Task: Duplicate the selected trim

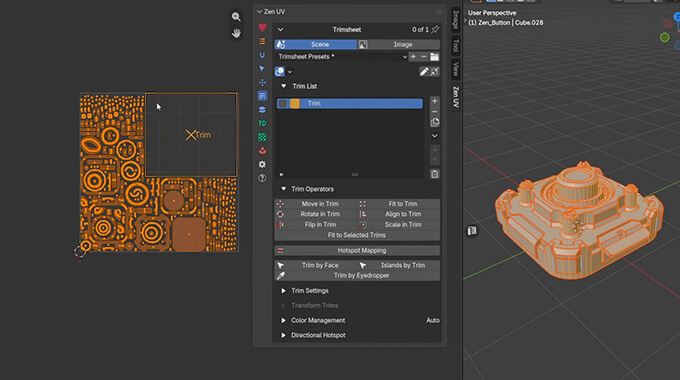Action: tap(435, 122)
